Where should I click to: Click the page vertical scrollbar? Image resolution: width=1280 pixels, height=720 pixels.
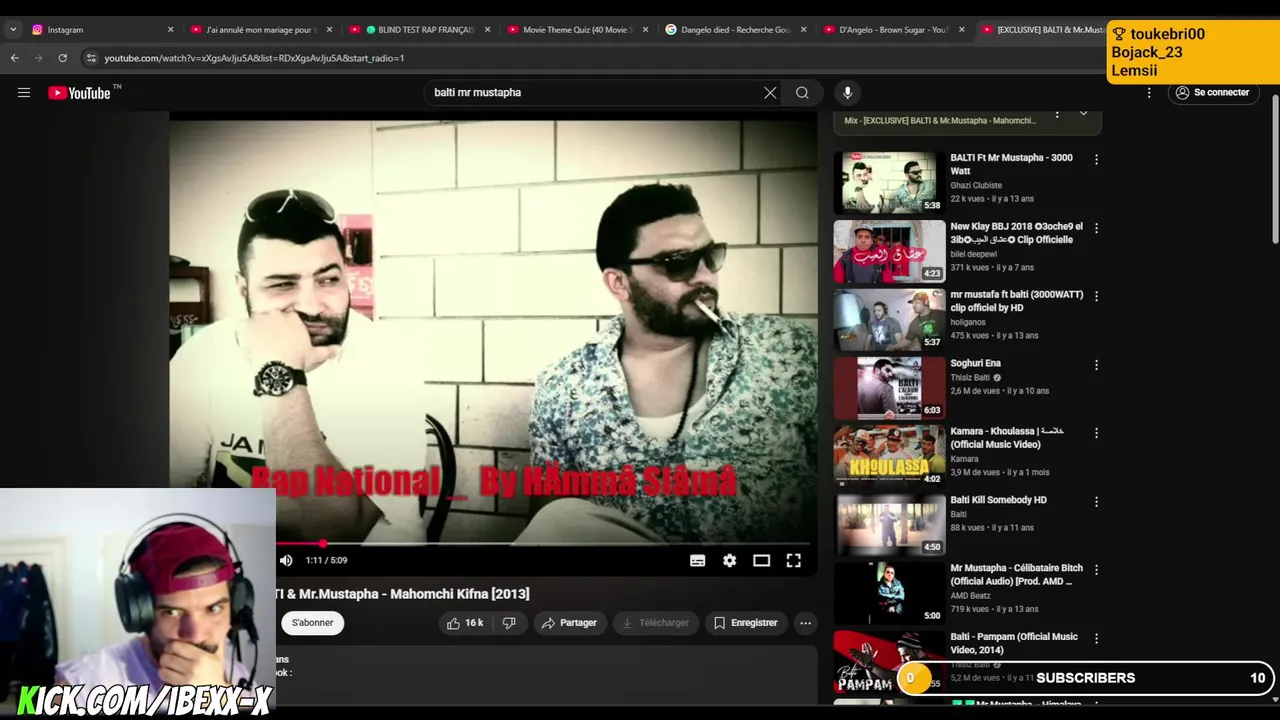1275,168
